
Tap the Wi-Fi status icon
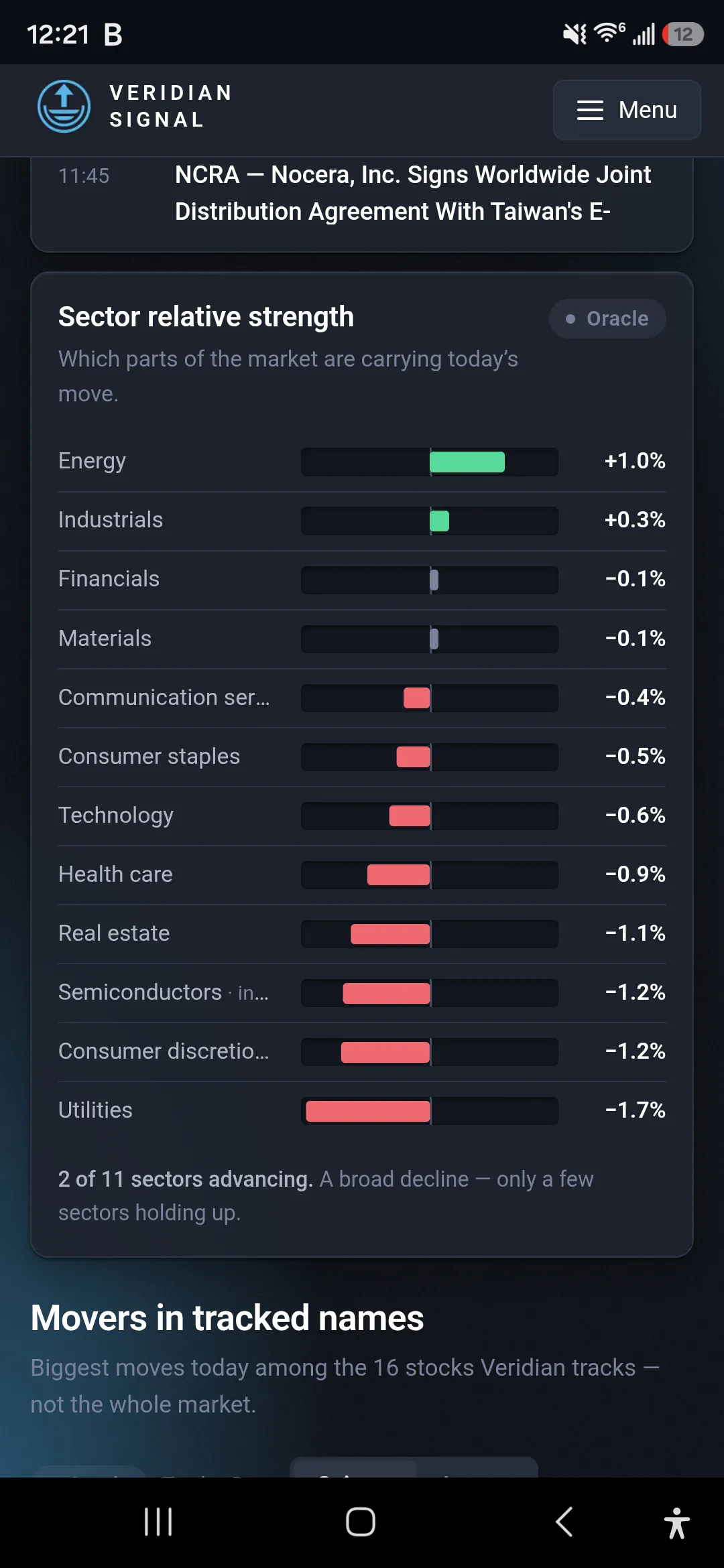point(609,33)
